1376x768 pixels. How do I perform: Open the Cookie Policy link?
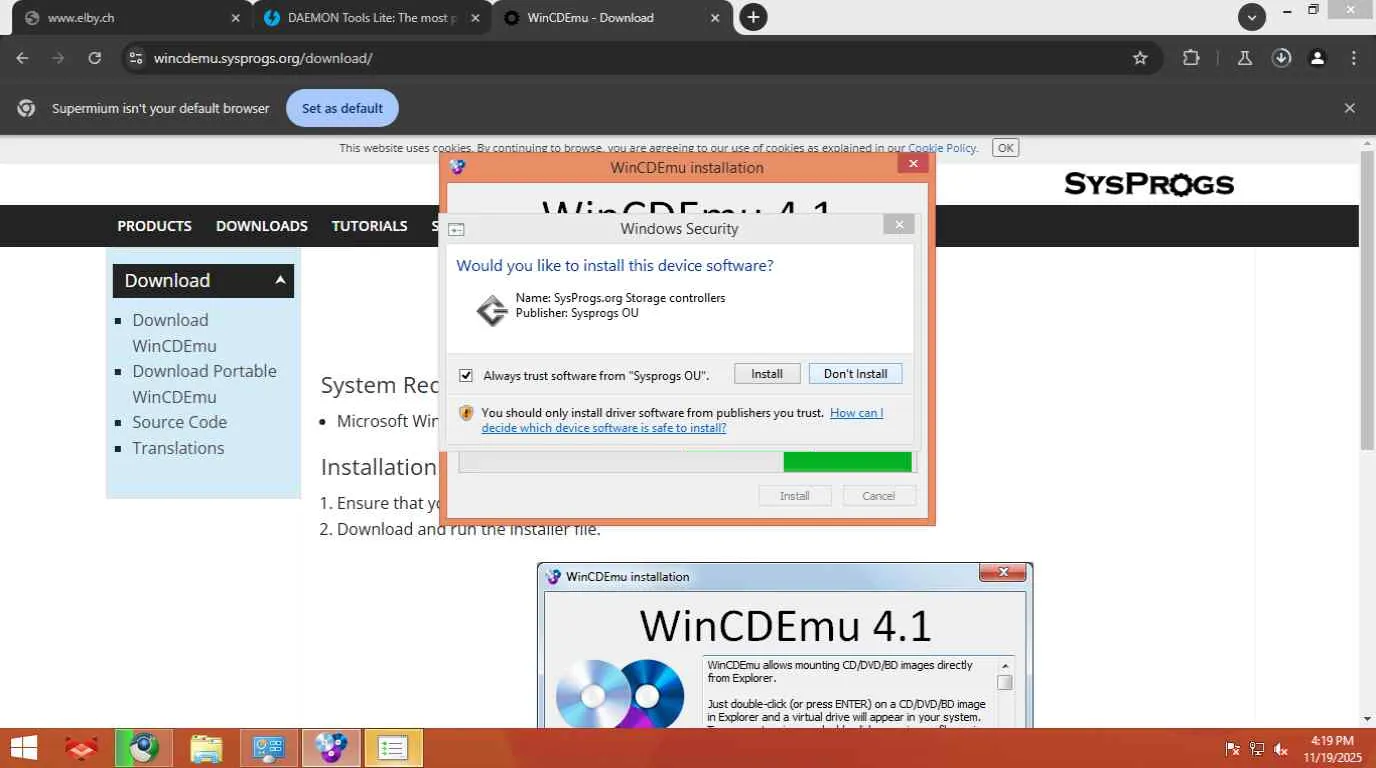pyautogui.click(x=942, y=148)
